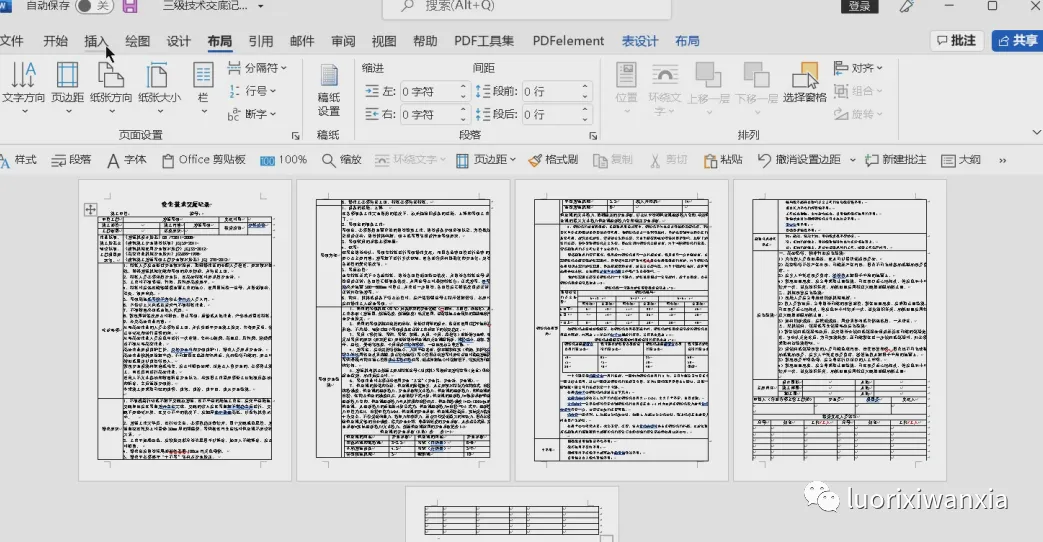The image size is (1043, 542).
Task: Click the 段落 quick toolbar item
Action: click(x=71, y=160)
